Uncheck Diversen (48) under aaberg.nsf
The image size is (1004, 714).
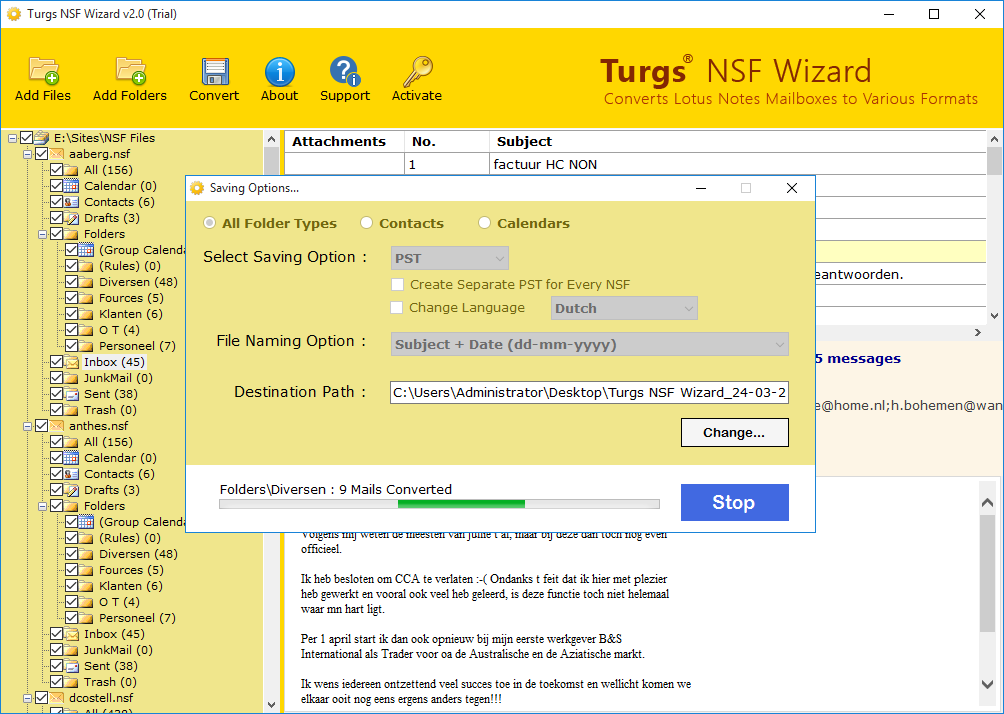point(71,282)
